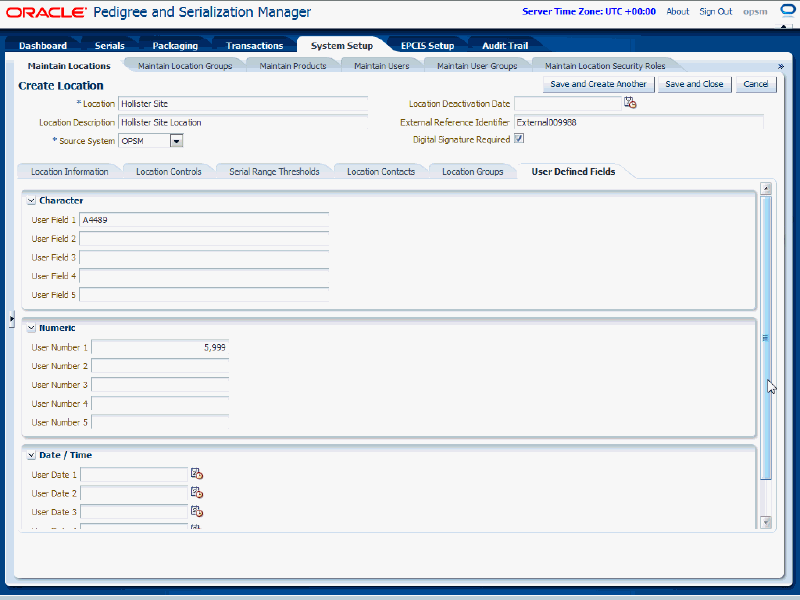Collapse the Character section
This screenshot has height=600, width=800.
[31, 201]
